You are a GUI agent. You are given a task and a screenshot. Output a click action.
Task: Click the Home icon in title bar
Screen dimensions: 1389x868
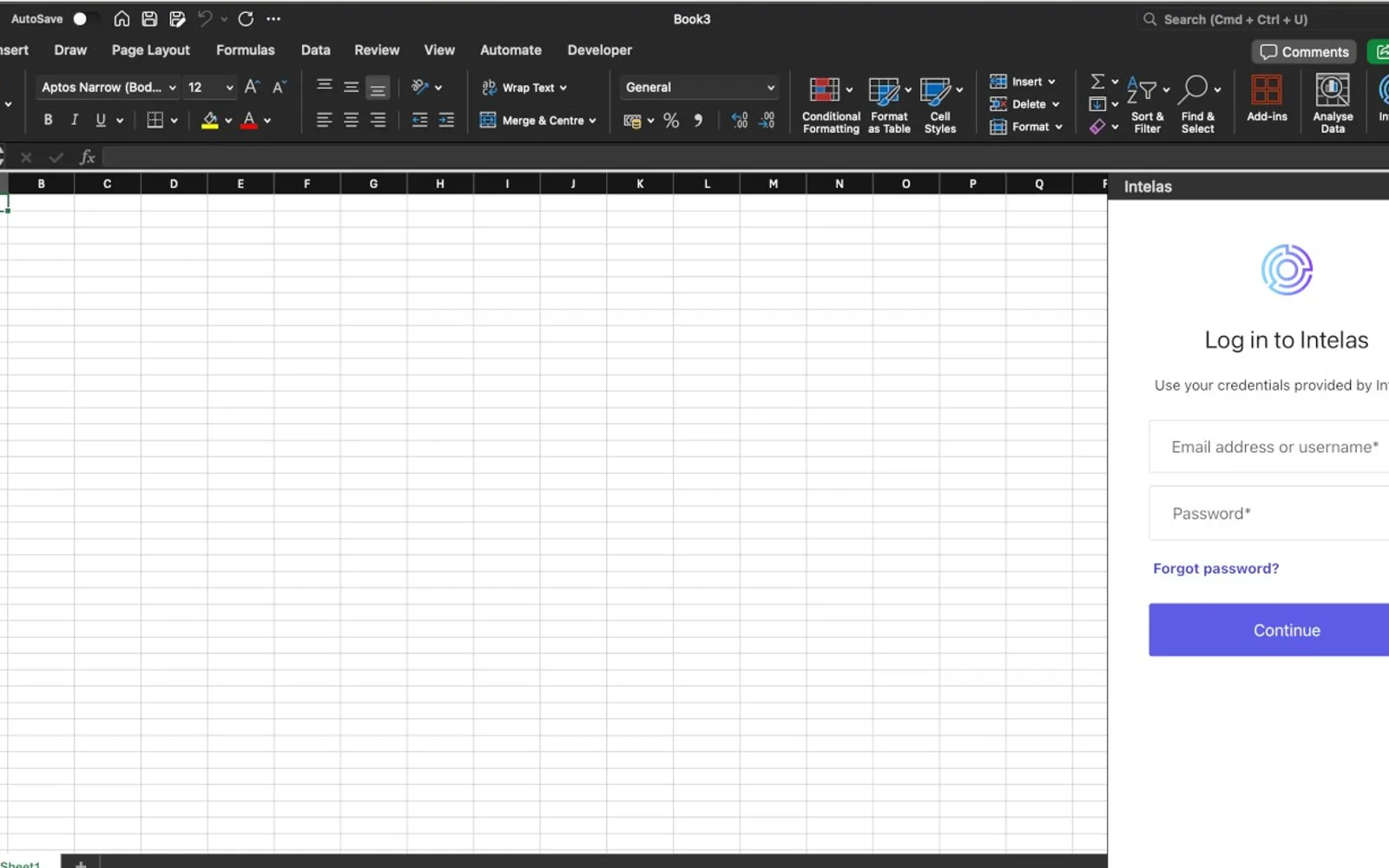click(122, 18)
